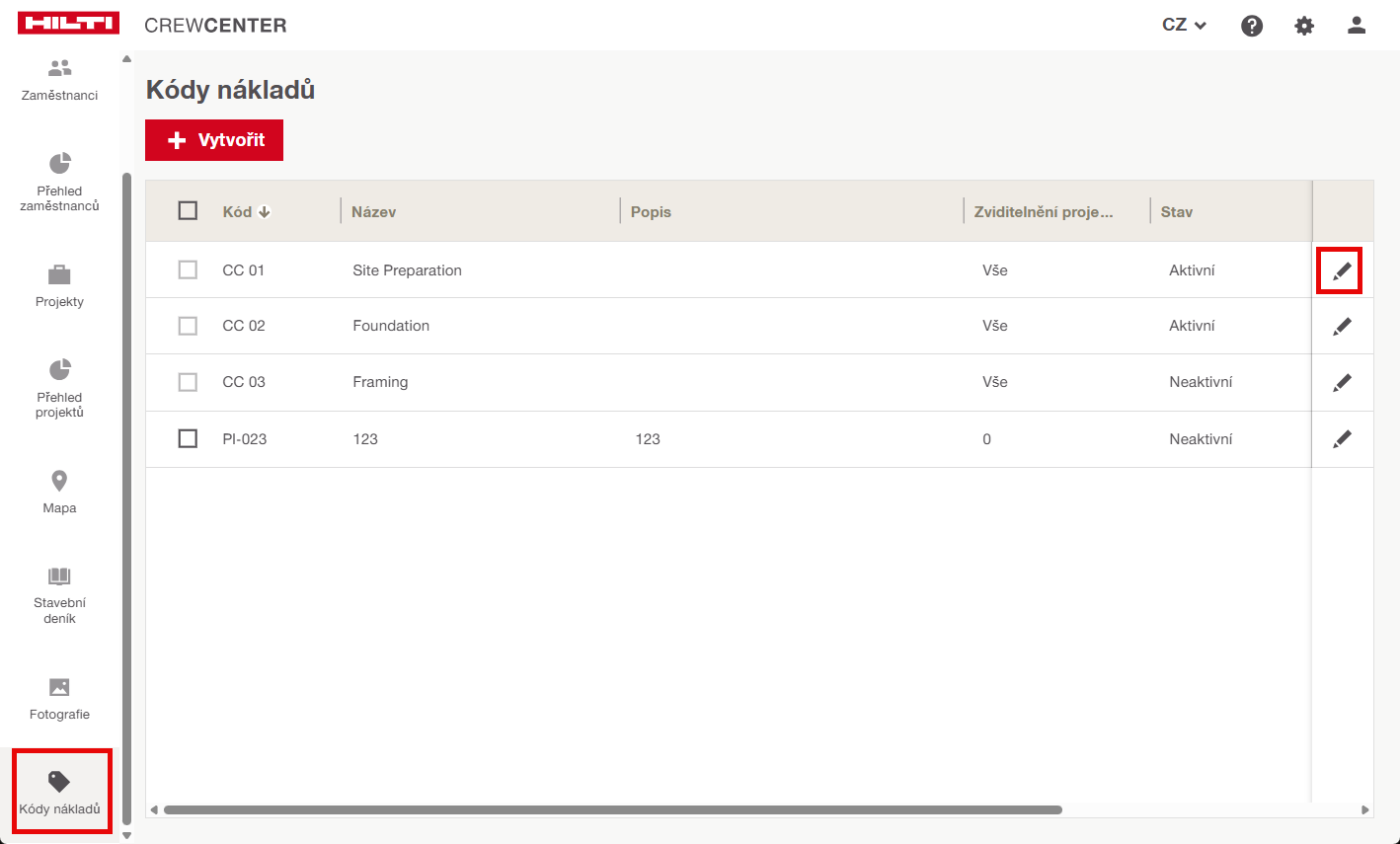Click the Hilti logo
Image resolution: width=1400 pixels, height=844 pixels.
(68, 24)
